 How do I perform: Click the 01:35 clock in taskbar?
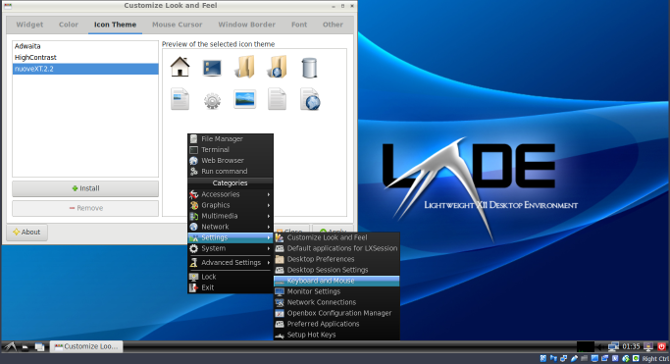631,346
